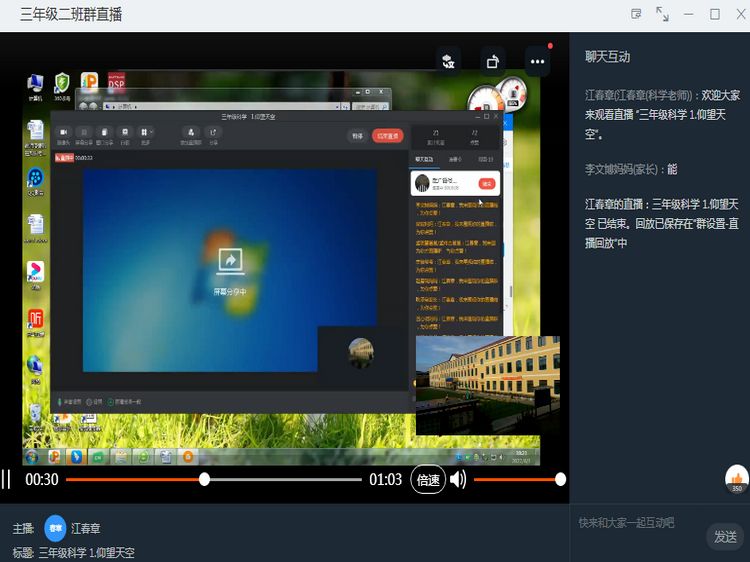The width and height of the screenshot is (750, 562).
Task: Minimize the live broadcast window
Action: coord(689,14)
